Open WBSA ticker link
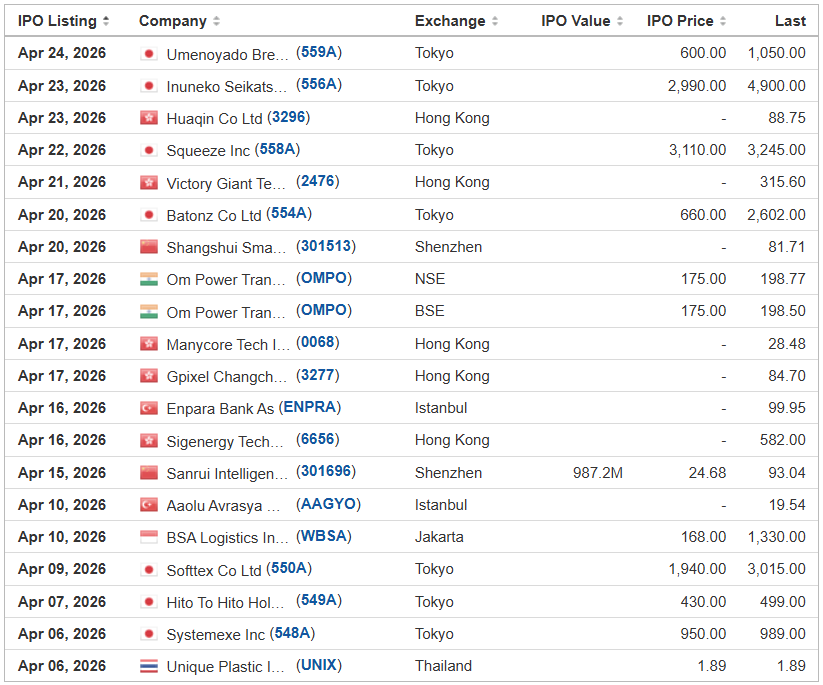The height and width of the screenshot is (685, 823). [x=324, y=536]
